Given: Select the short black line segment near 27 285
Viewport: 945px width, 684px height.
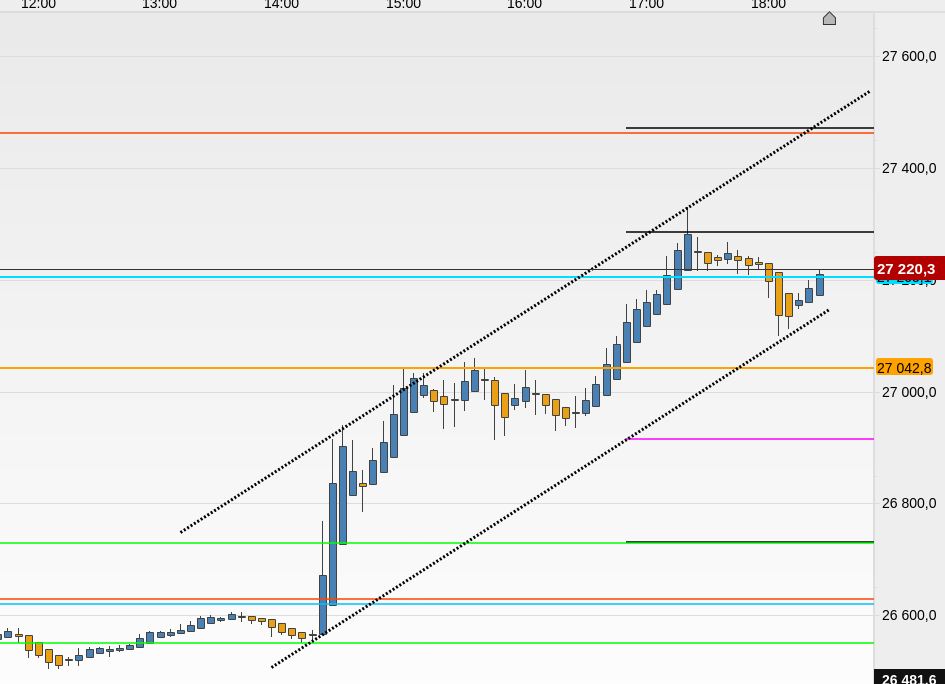Looking at the screenshot, I should (750, 231).
